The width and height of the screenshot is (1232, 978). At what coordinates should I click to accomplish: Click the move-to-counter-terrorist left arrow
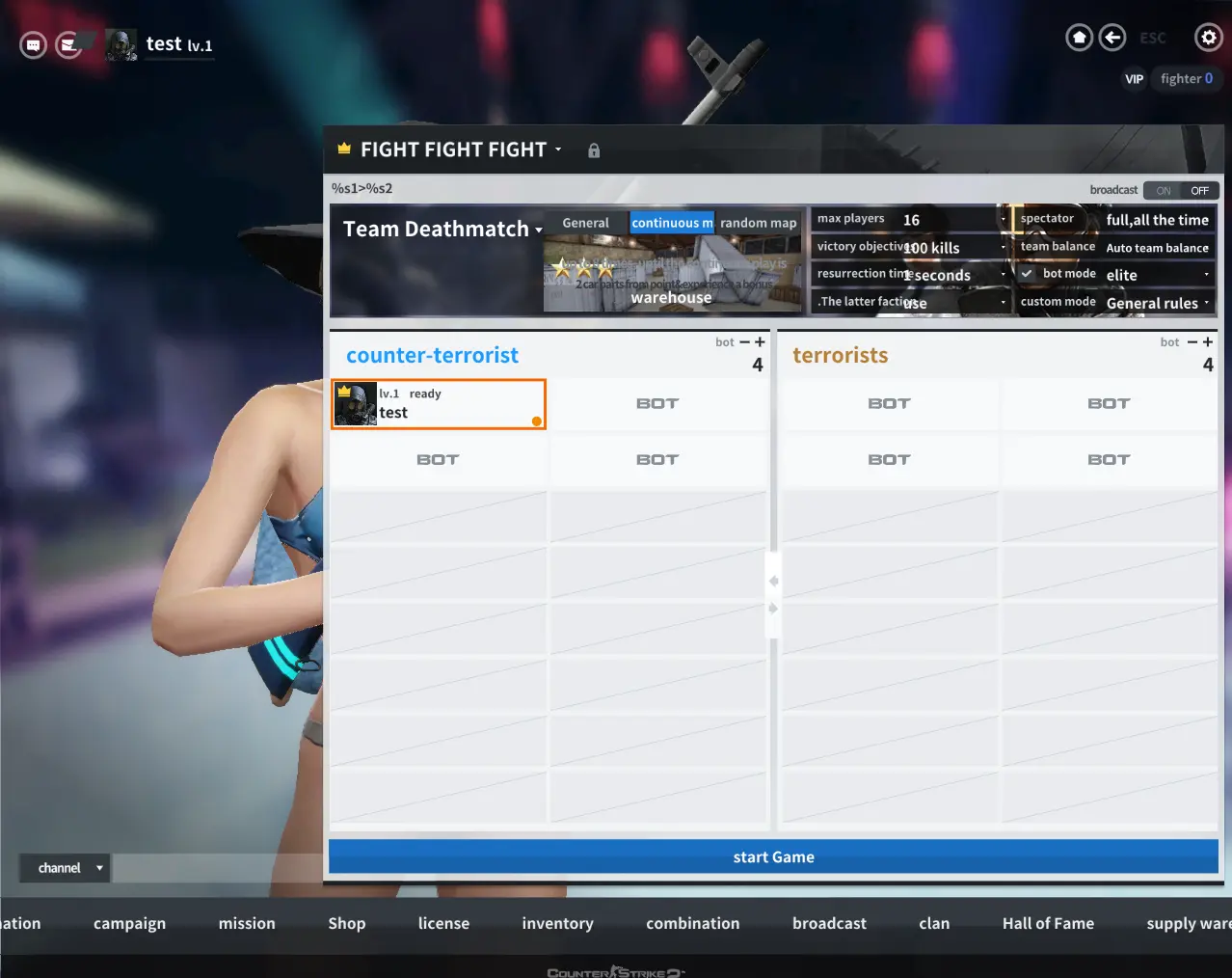pyautogui.click(x=773, y=582)
